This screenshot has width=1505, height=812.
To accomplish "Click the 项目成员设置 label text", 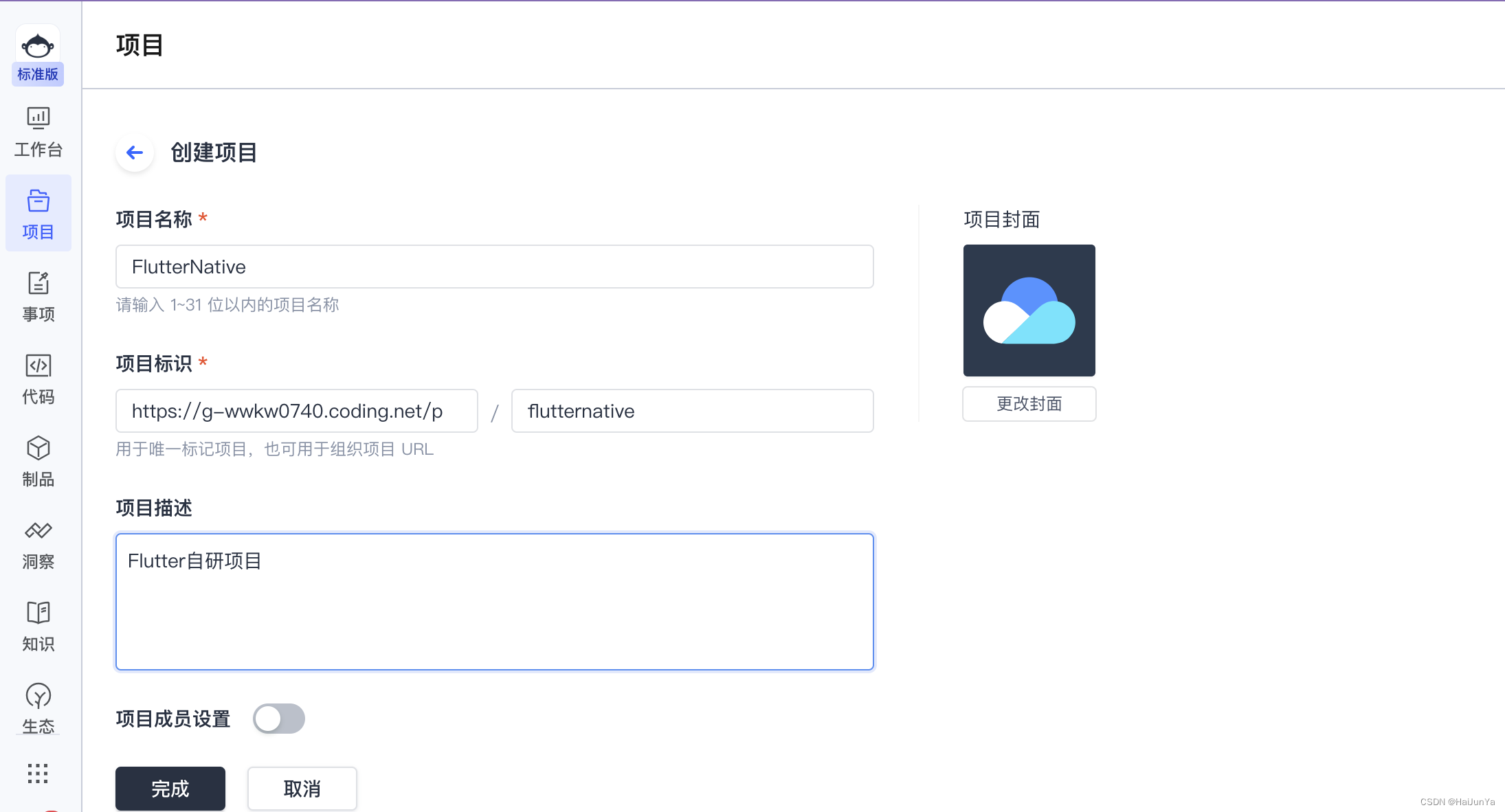I will click(x=173, y=719).
